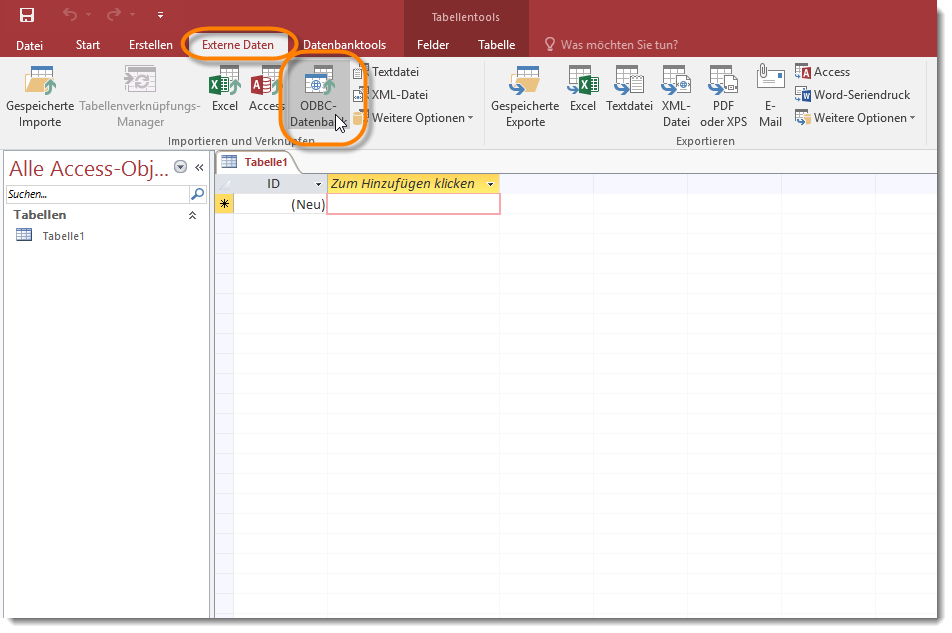
Task: Expand Weitere Optionen in Exportieren group
Action: click(x=855, y=118)
